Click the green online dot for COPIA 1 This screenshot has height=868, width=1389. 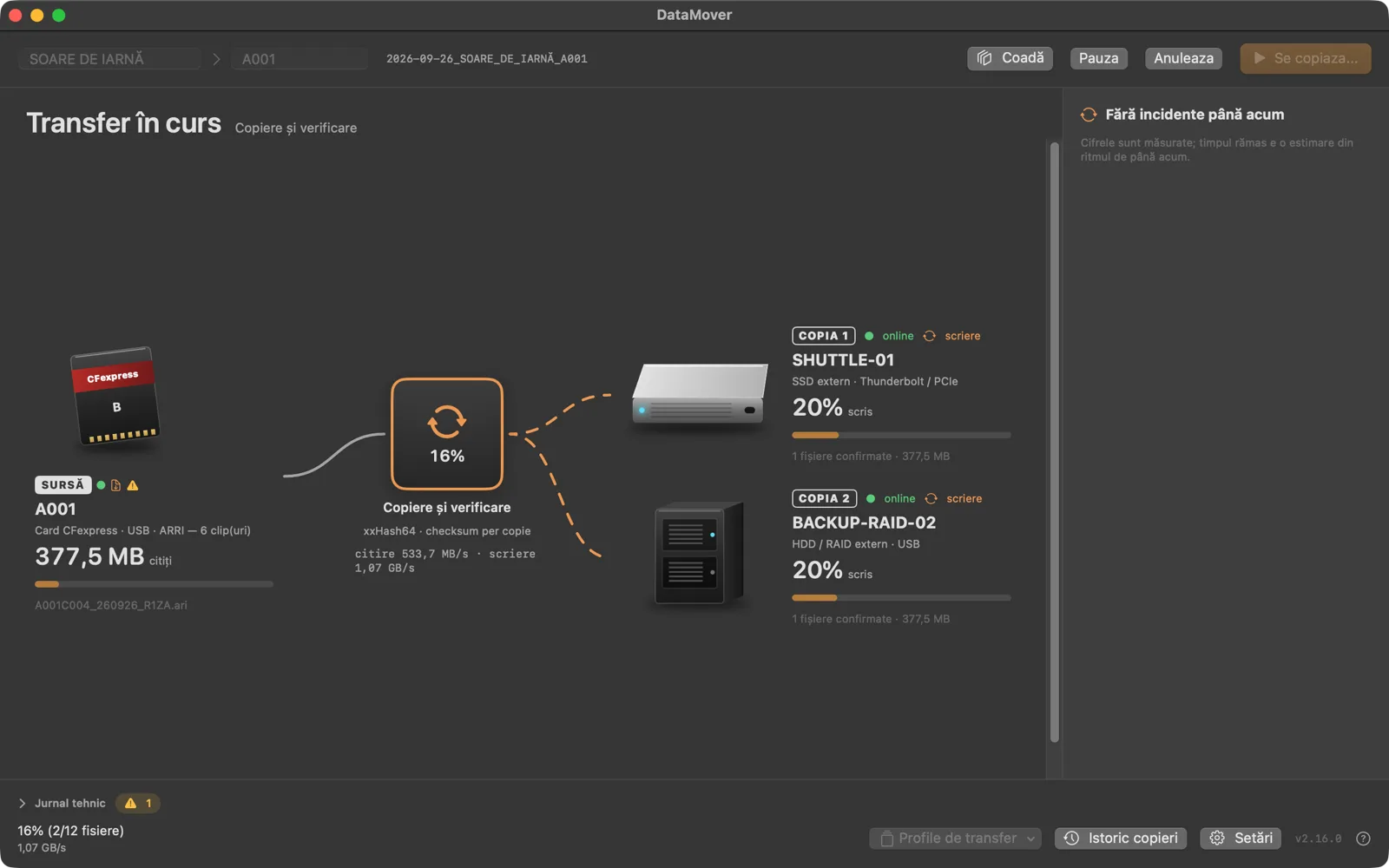tap(869, 336)
